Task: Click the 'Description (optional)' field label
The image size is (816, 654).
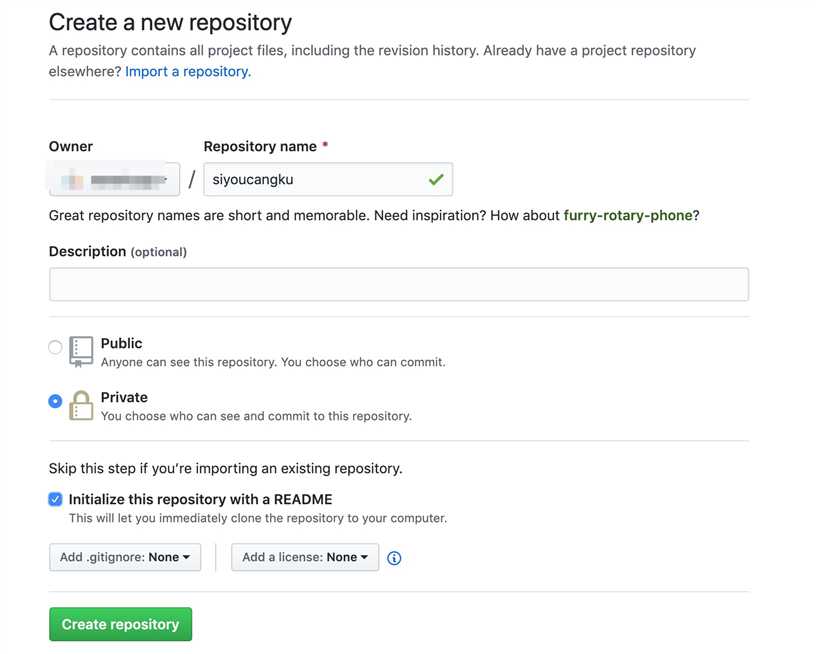Action: coord(118,252)
